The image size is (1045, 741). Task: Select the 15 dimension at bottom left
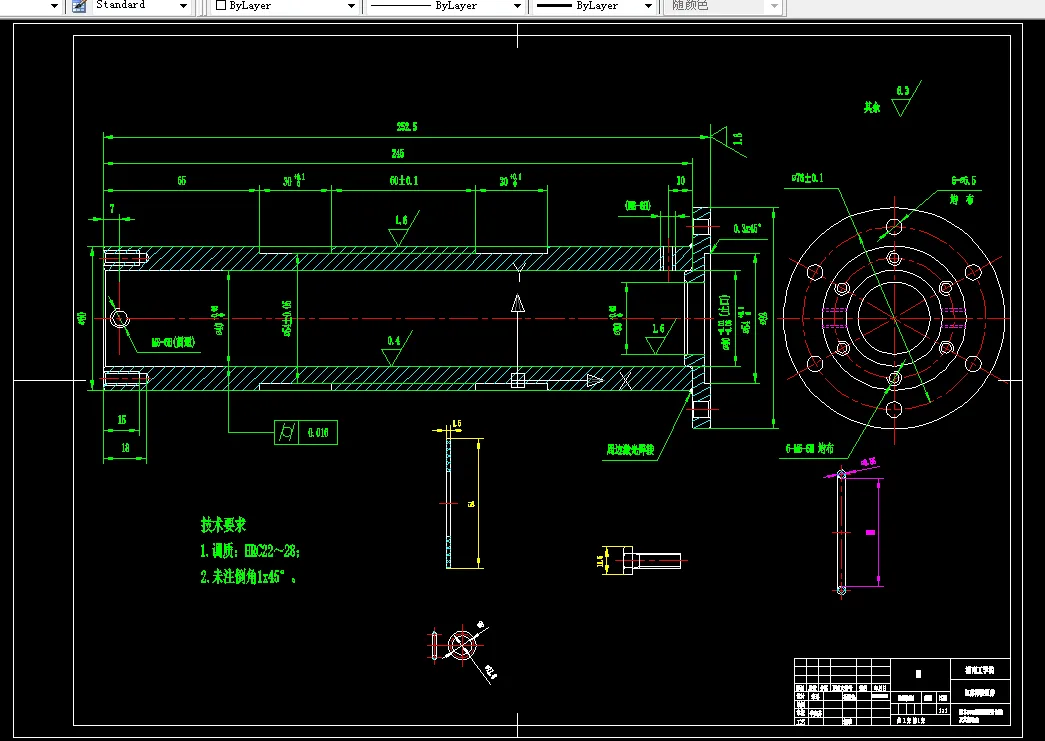pos(121,419)
